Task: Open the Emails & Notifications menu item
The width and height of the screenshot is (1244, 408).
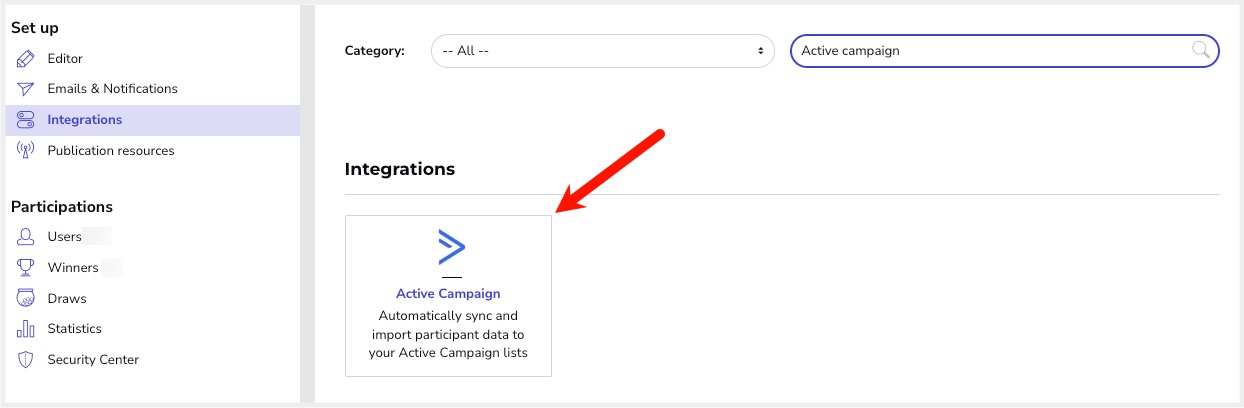Action: [x=112, y=89]
